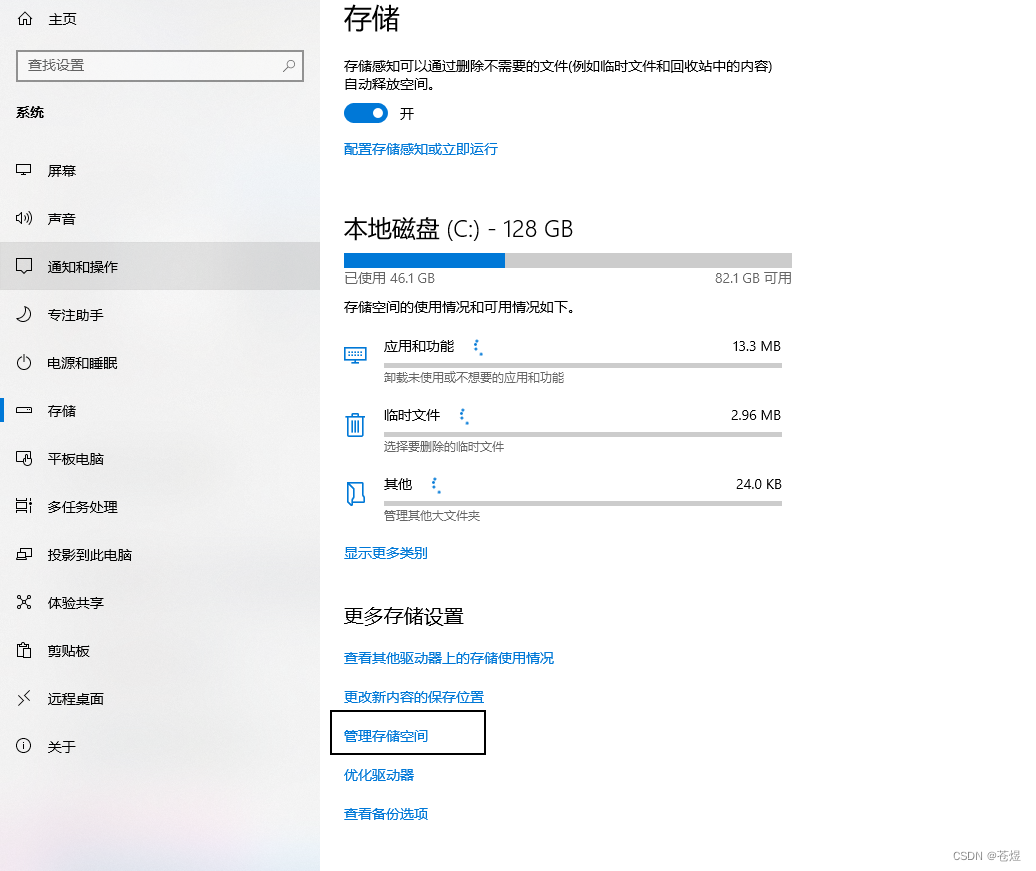The image size is (1036, 871).
Task: Open 查看备份选项 link
Action: [386, 814]
